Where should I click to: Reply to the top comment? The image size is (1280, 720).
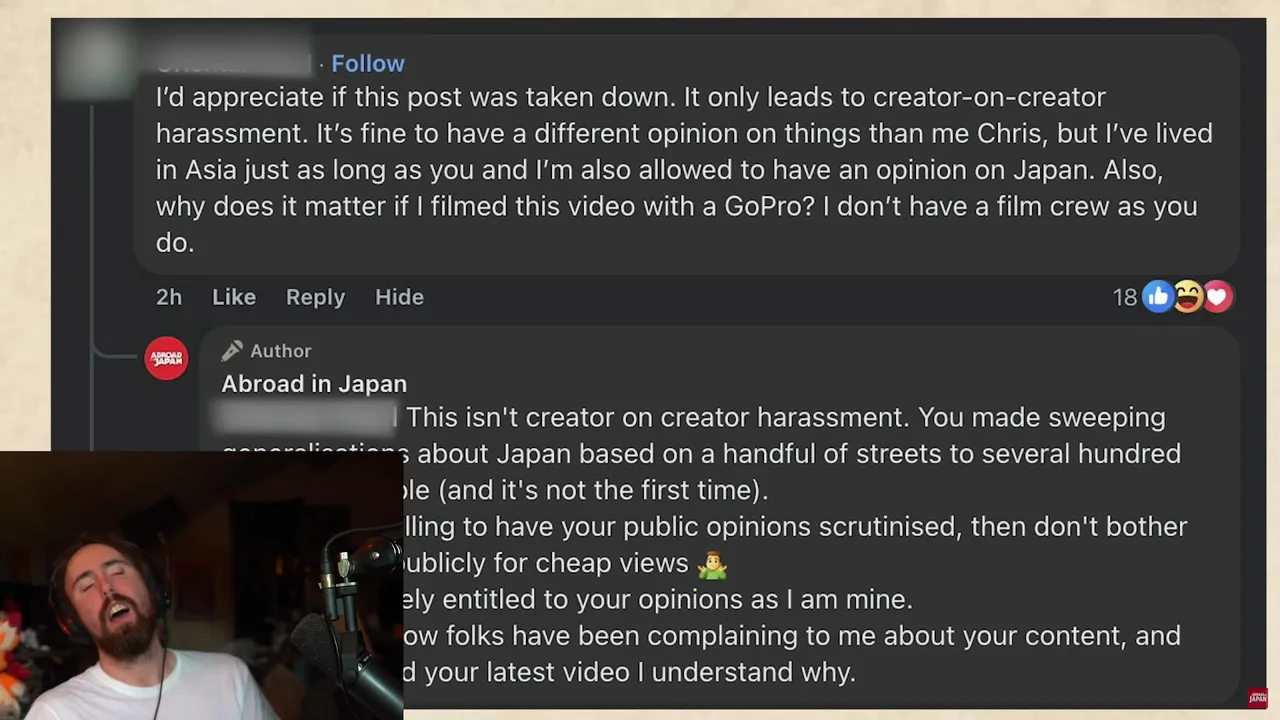315,297
